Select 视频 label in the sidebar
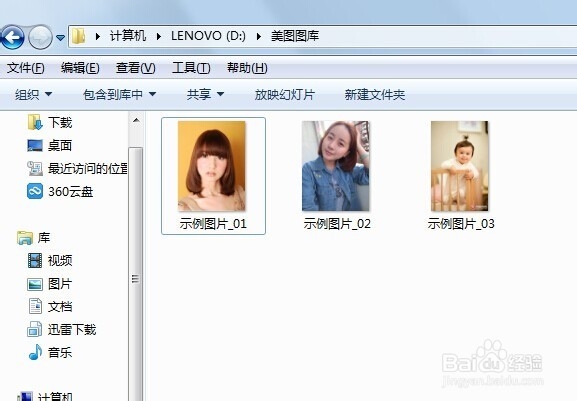577x401 pixels. tap(60, 260)
